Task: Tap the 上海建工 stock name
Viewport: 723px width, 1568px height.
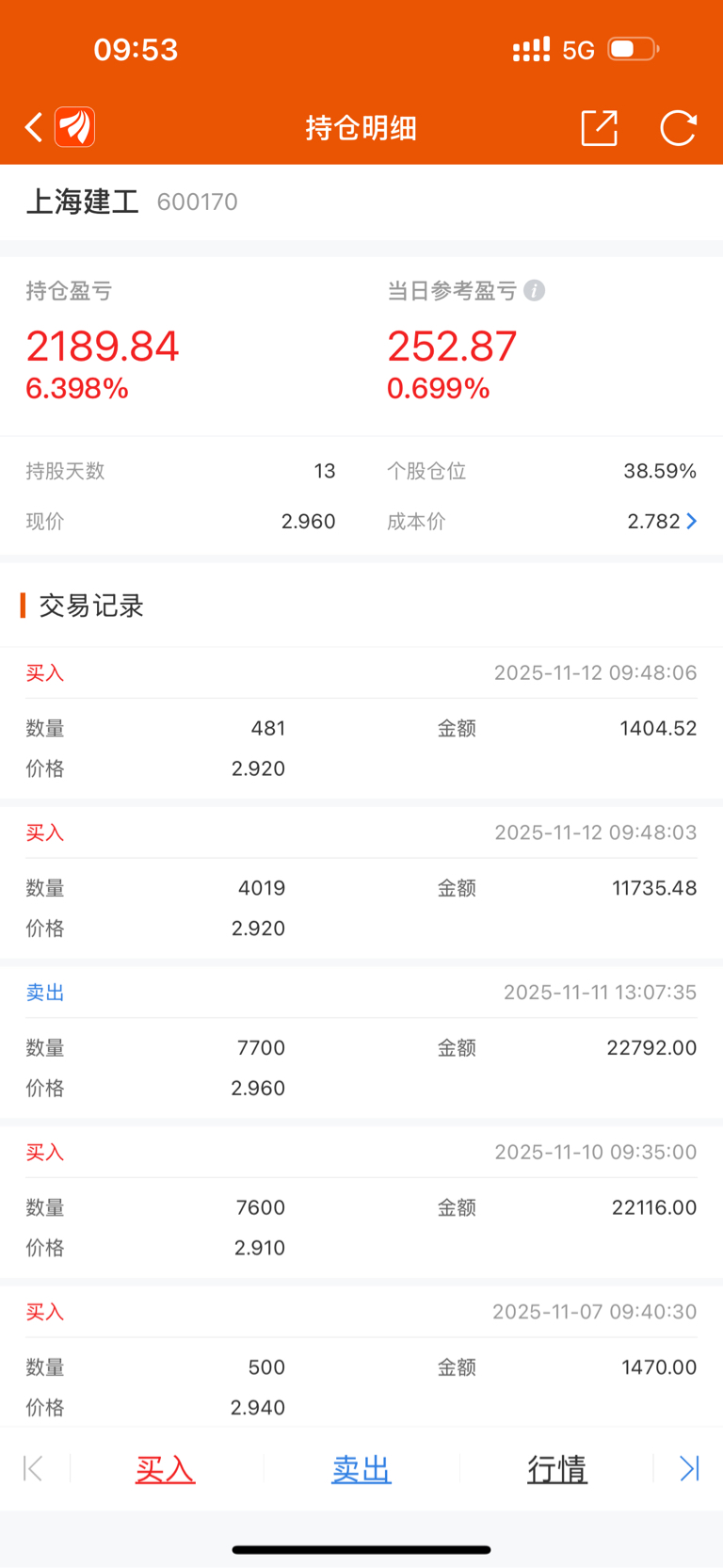Action: point(83,202)
